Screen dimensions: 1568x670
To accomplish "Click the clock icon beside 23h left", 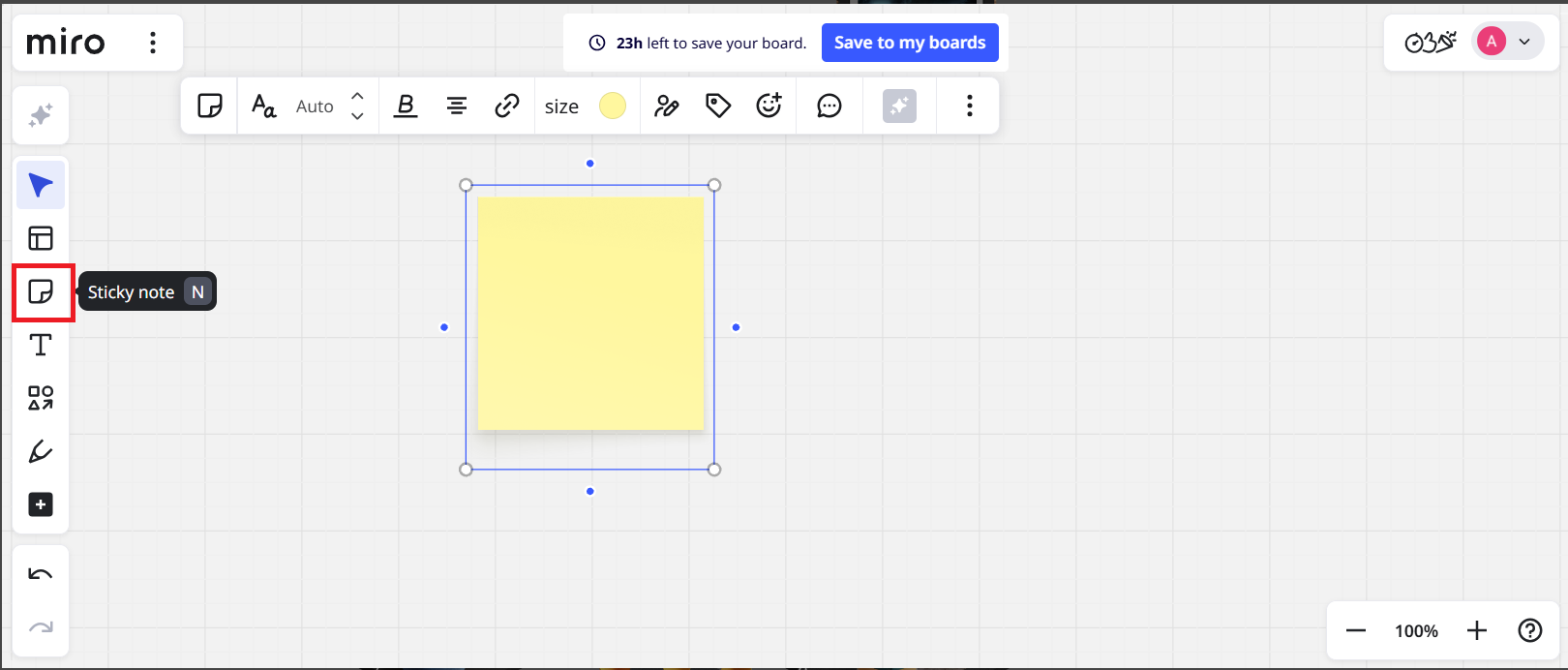I will [597, 43].
